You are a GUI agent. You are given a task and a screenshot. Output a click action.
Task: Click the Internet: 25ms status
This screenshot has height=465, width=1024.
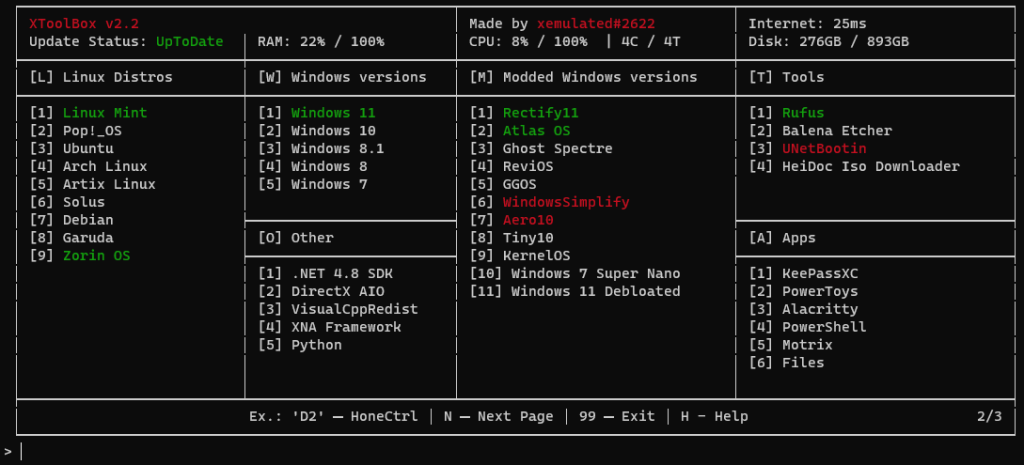[x=807, y=24]
